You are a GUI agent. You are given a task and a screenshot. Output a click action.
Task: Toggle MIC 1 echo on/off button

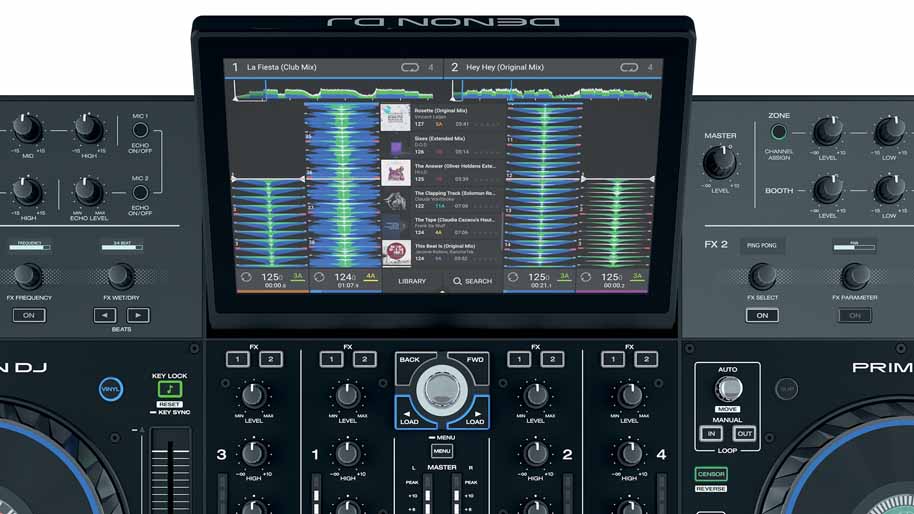(x=140, y=129)
